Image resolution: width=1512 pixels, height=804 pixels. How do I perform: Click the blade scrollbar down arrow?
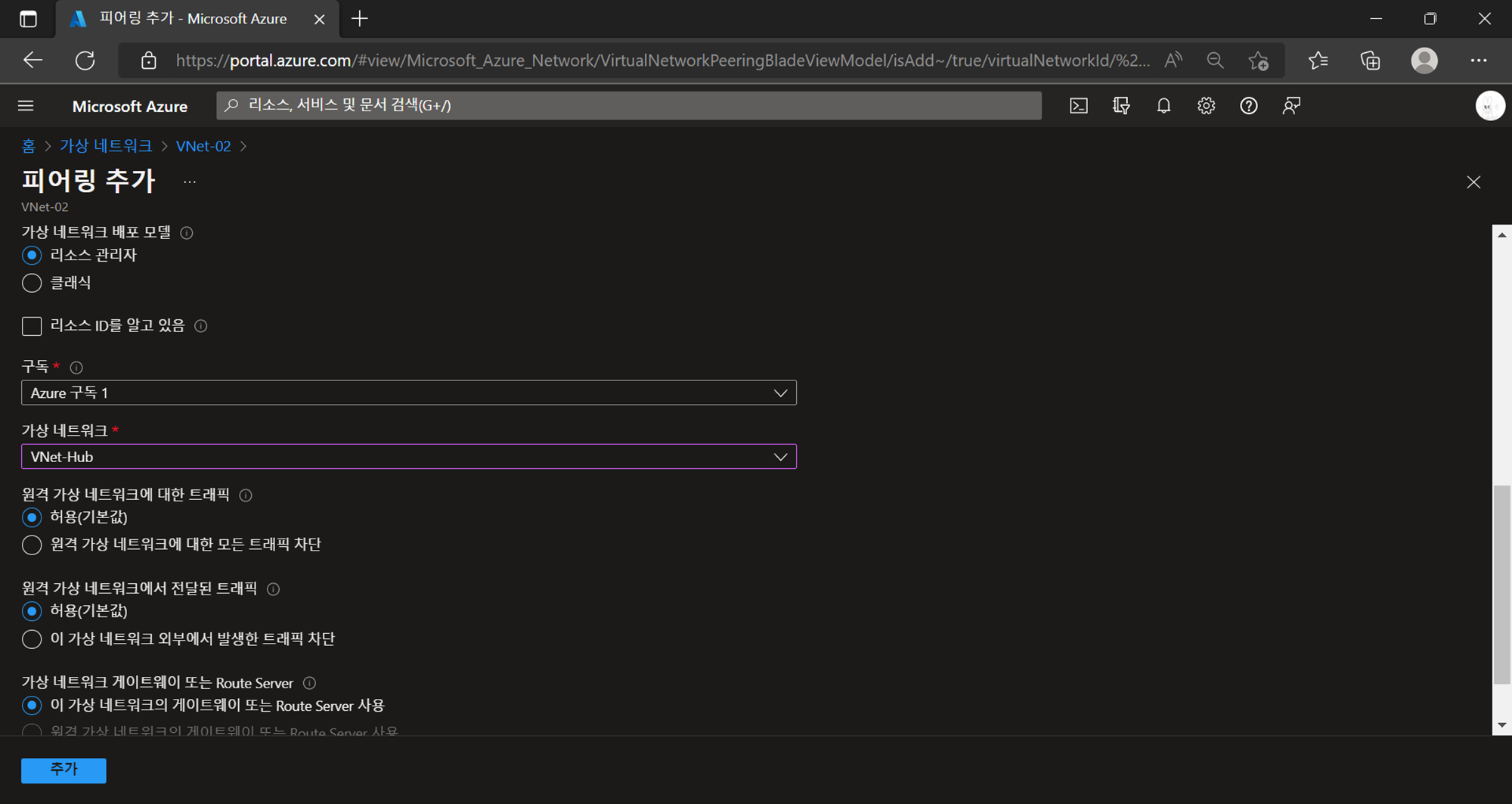(1501, 725)
